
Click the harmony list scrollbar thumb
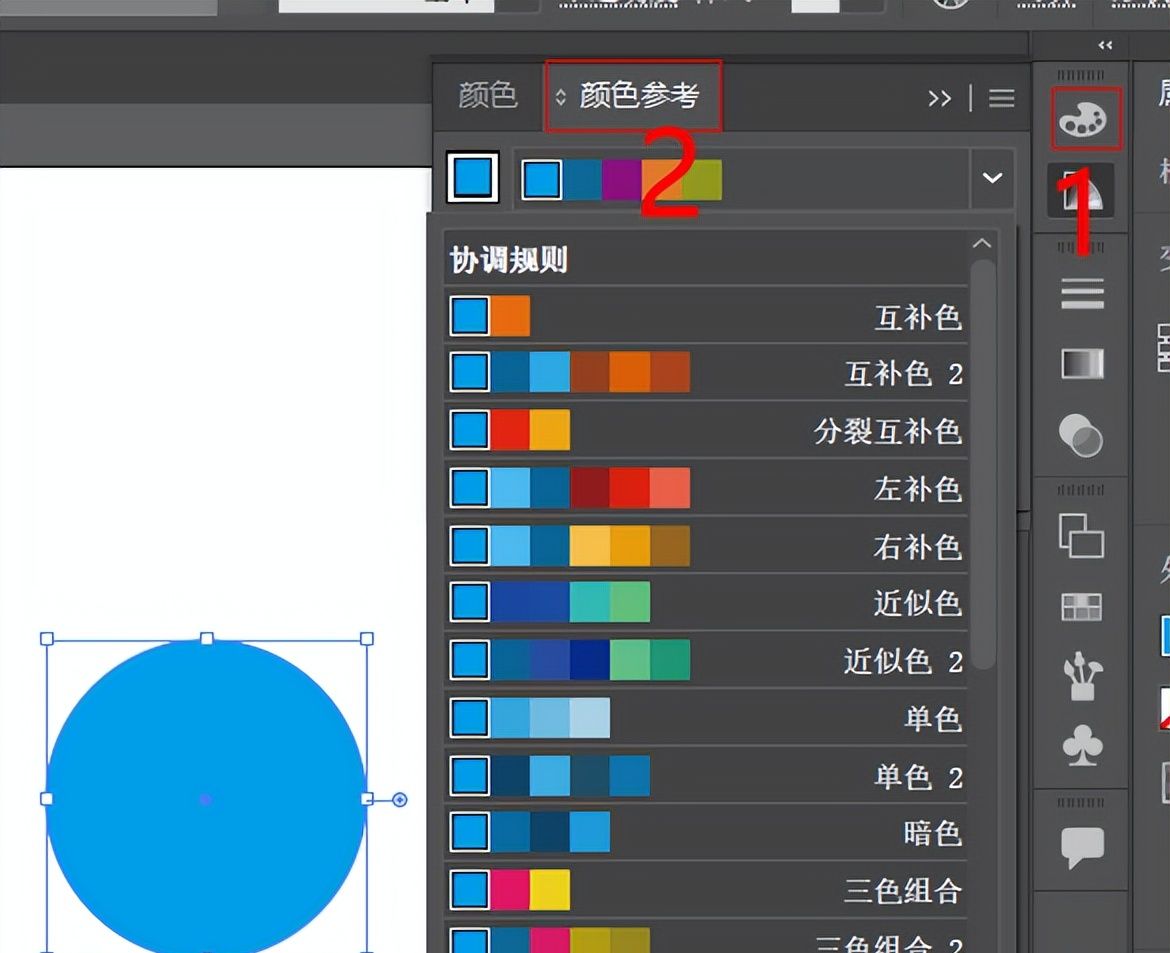[983, 463]
